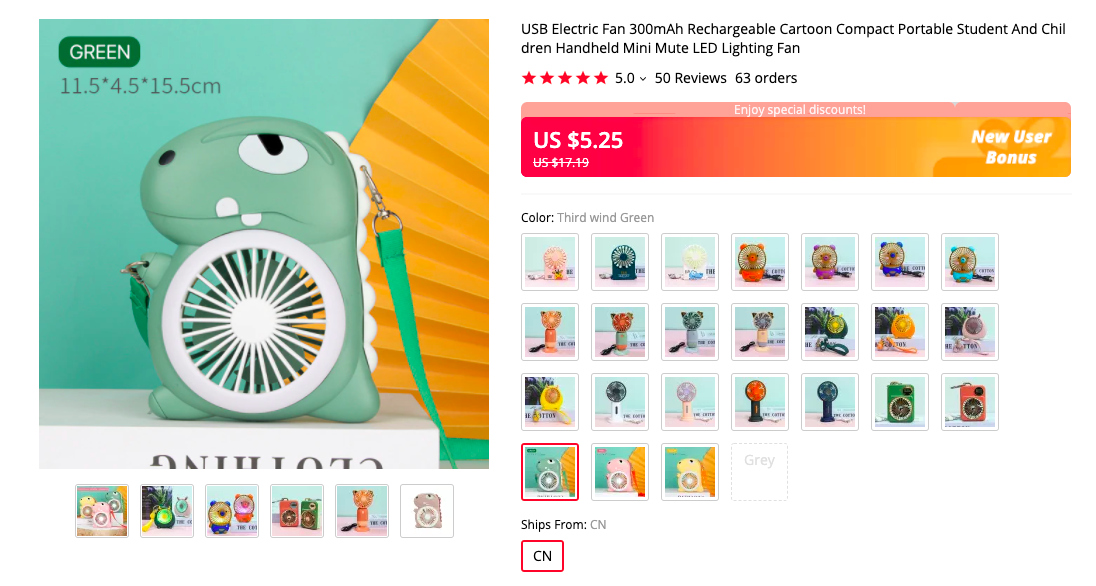1096x586 pixels.
Task: Click the Enjoy special discounts banner
Action: 797,109
